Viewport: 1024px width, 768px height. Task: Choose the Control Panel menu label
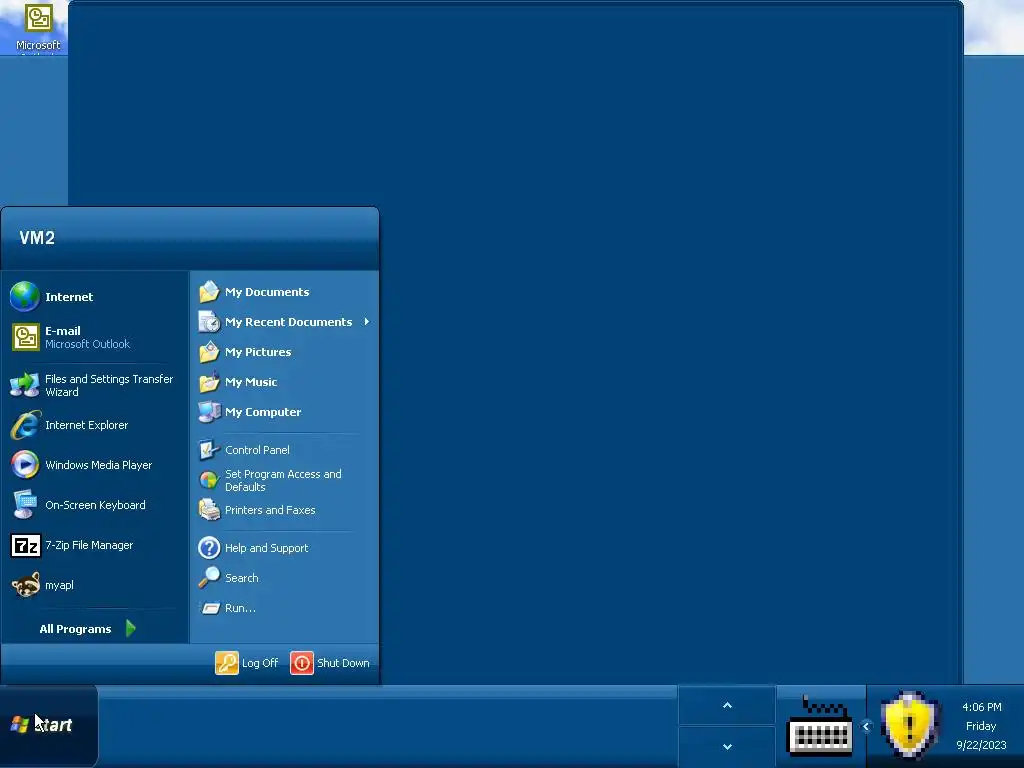(x=257, y=450)
